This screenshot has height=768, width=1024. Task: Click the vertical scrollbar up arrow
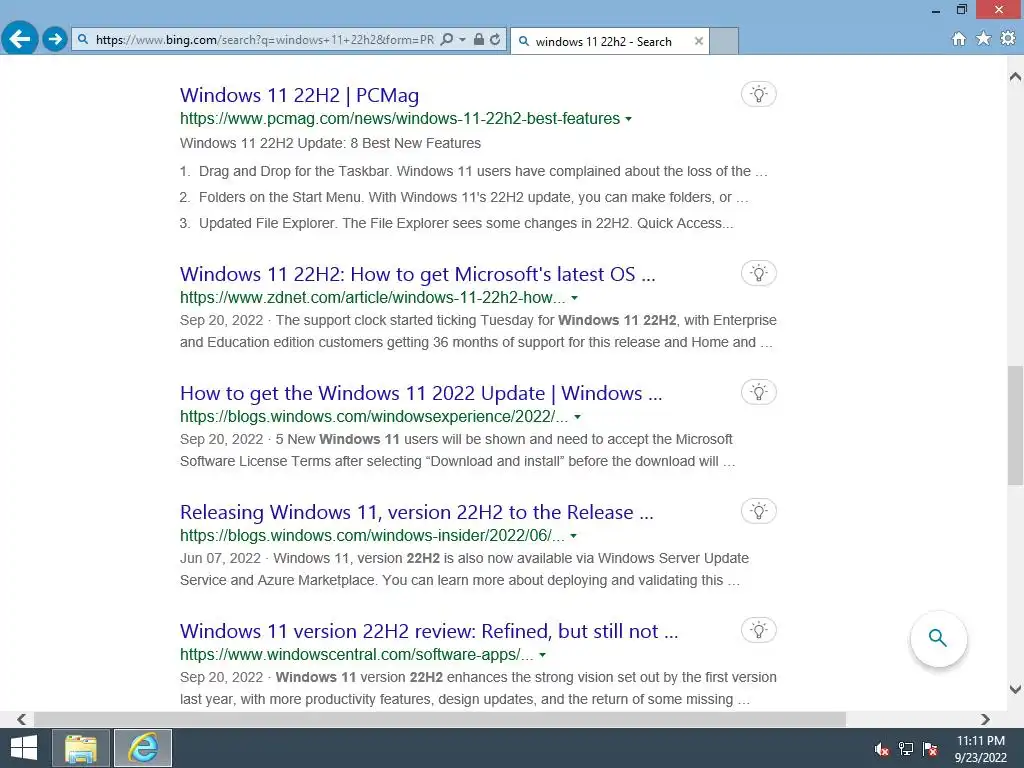coord(1015,77)
